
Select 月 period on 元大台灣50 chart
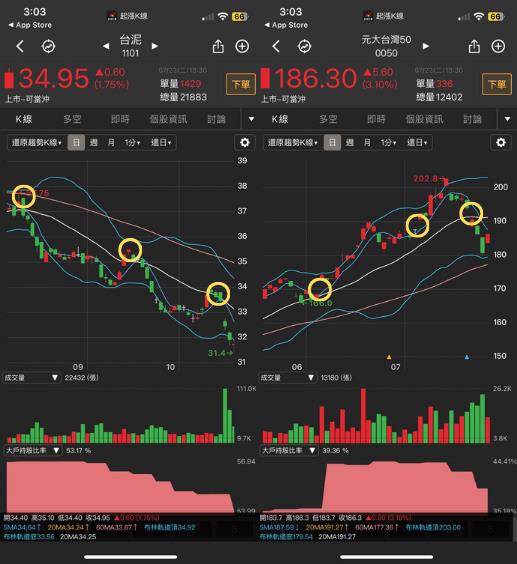pyautogui.click(x=367, y=142)
